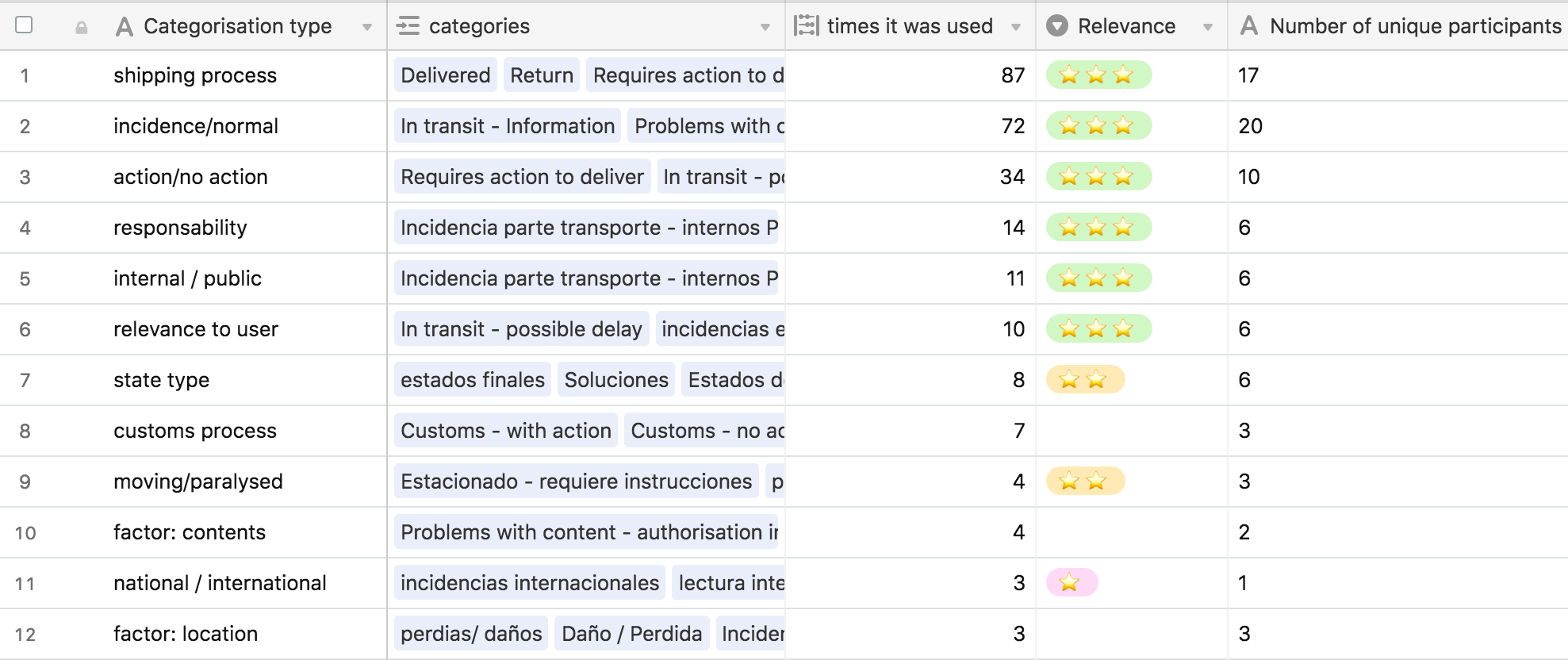Image resolution: width=1568 pixels, height=660 pixels.
Task: Click row number 1
Action: [x=25, y=76]
